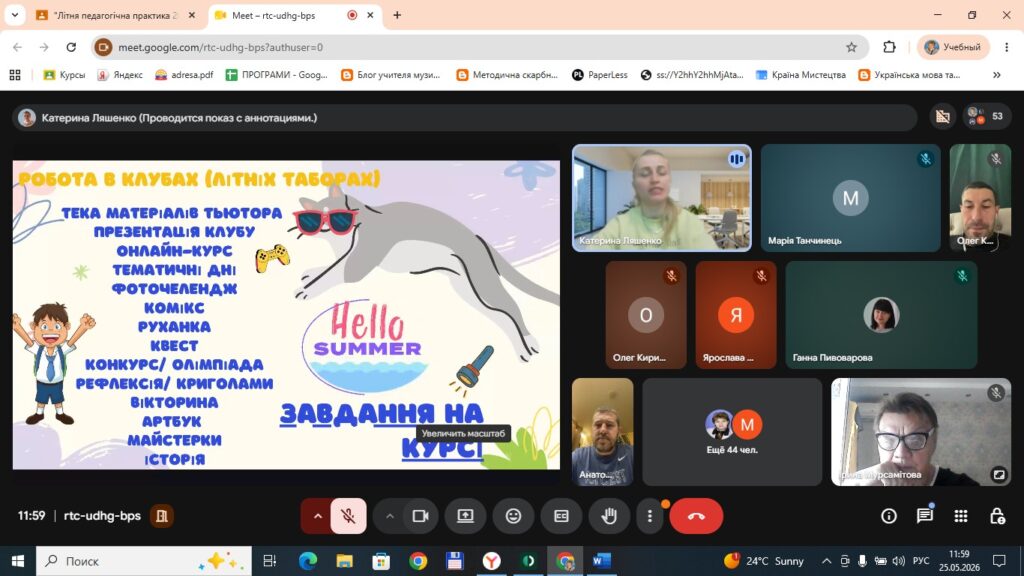The width and height of the screenshot is (1024, 576).
Task: Open Word from the taskbar
Action: (x=601, y=561)
